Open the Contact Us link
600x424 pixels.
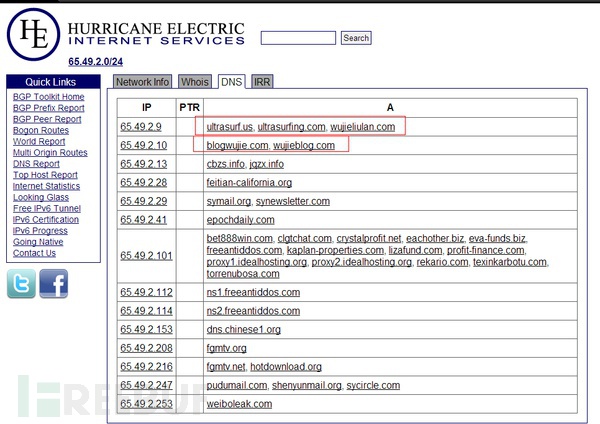click(x=34, y=253)
